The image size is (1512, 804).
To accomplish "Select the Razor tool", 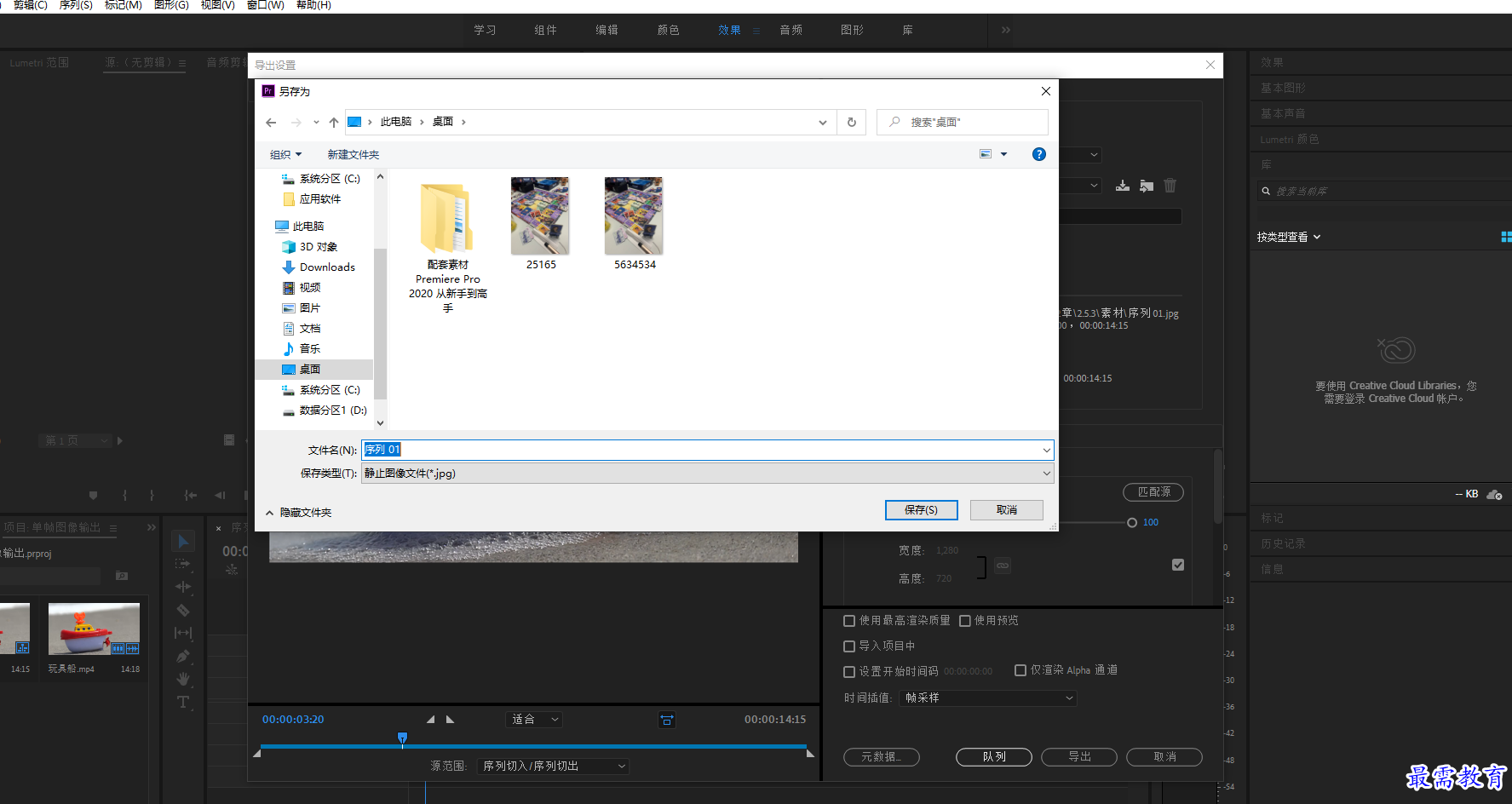I will [x=183, y=610].
